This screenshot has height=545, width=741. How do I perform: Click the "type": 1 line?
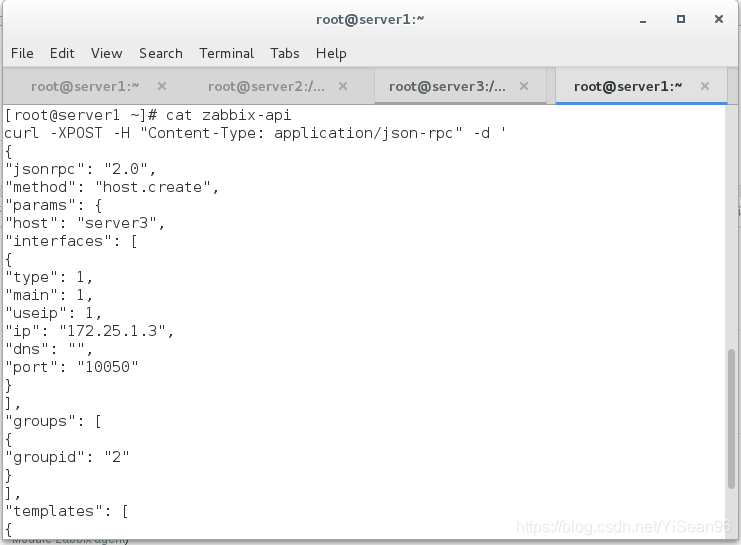click(x=49, y=277)
